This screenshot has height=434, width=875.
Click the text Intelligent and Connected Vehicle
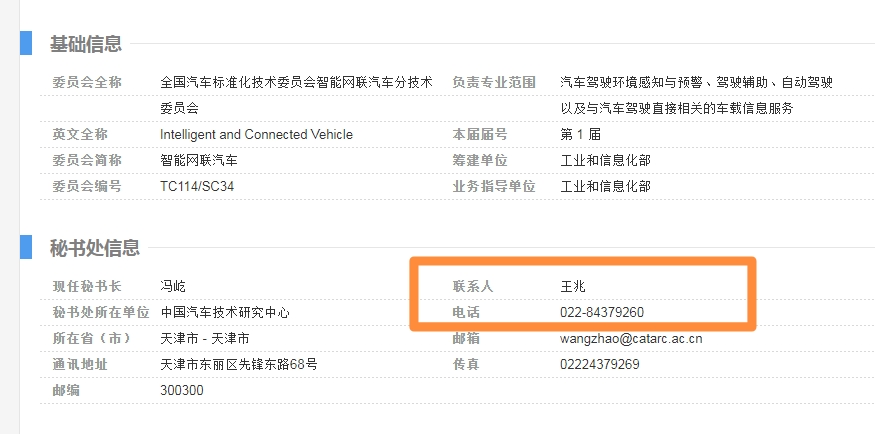(x=256, y=134)
